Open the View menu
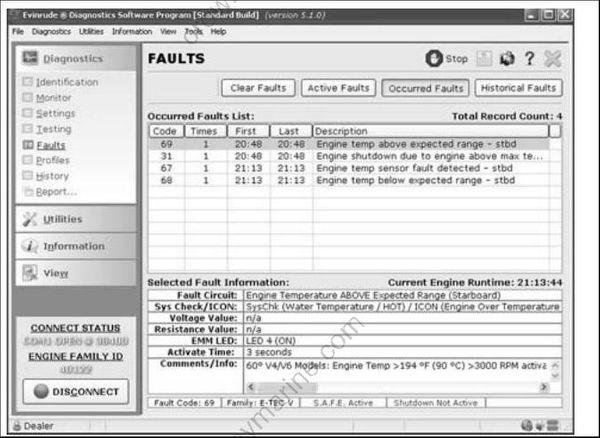600x438 pixels. click(x=168, y=32)
